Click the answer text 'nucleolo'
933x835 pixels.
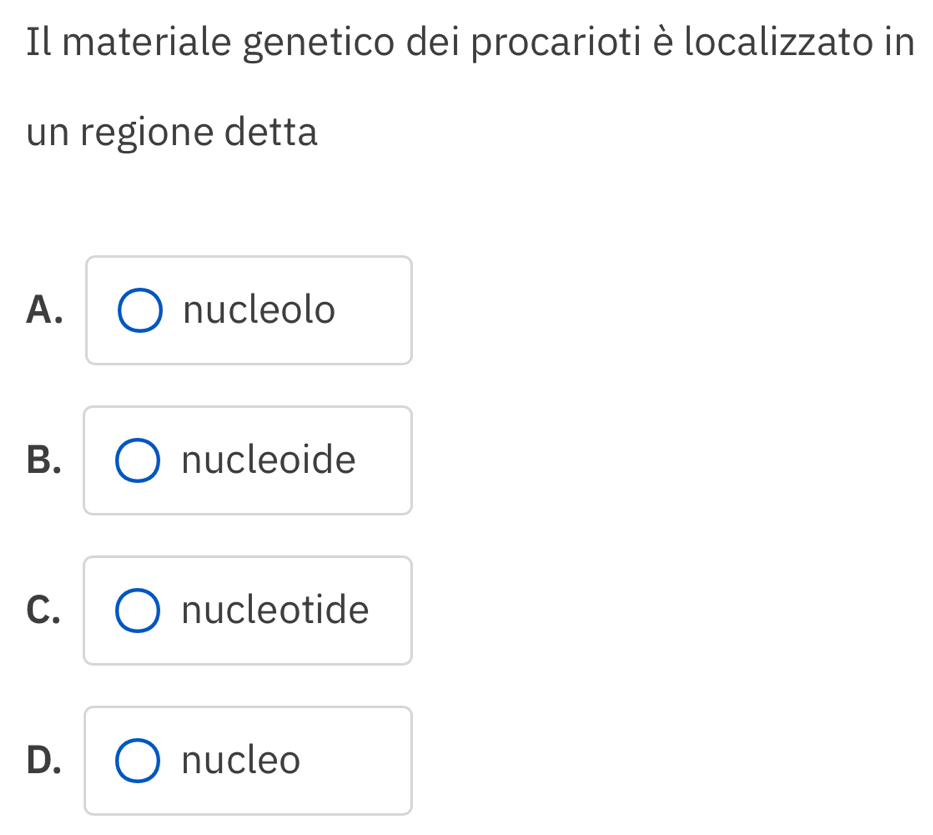coord(259,311)
